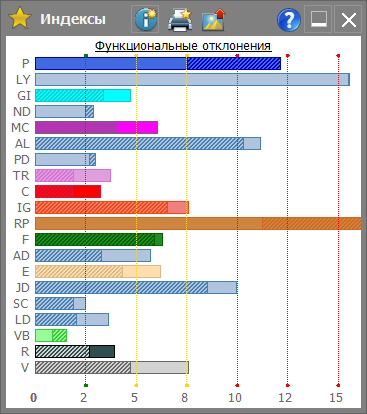This screenshot has height=414, width=367.
Task: Select the GI row label
Action: 24,96
